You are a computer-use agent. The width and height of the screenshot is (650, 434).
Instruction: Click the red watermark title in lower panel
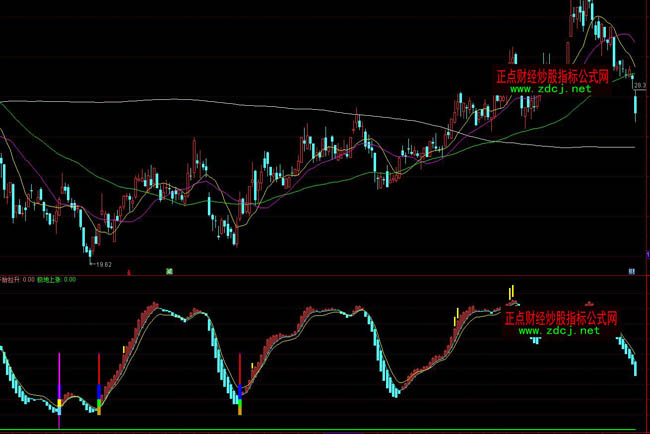[560, 318]
